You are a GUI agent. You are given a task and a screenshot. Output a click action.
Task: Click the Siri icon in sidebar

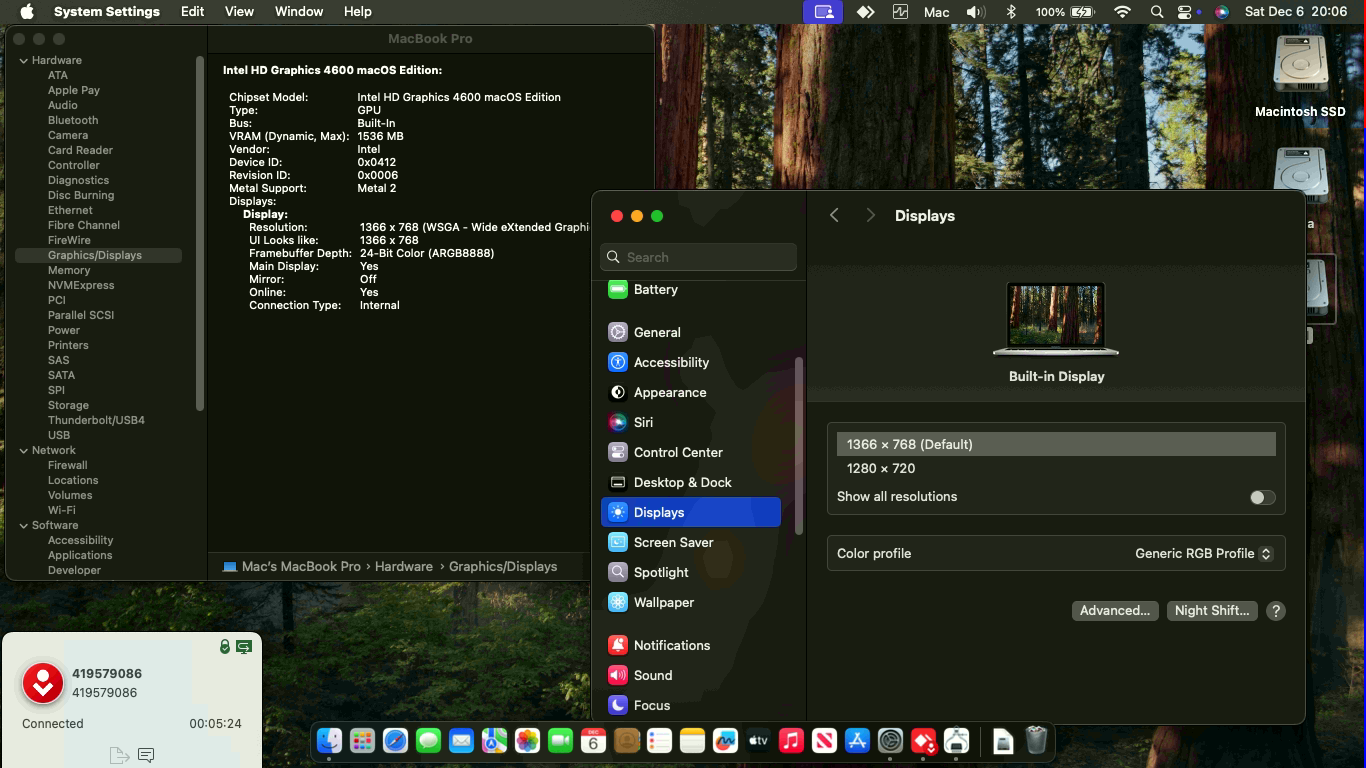point(618,422)
